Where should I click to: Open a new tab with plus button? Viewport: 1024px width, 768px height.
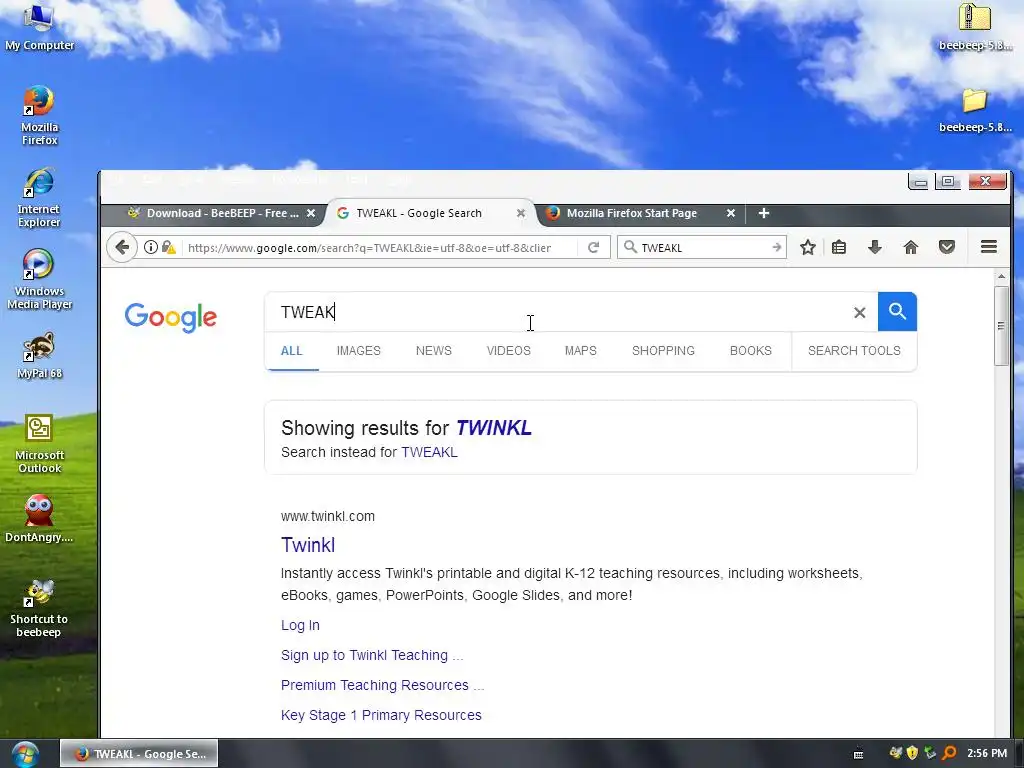[x=763, y=213]
